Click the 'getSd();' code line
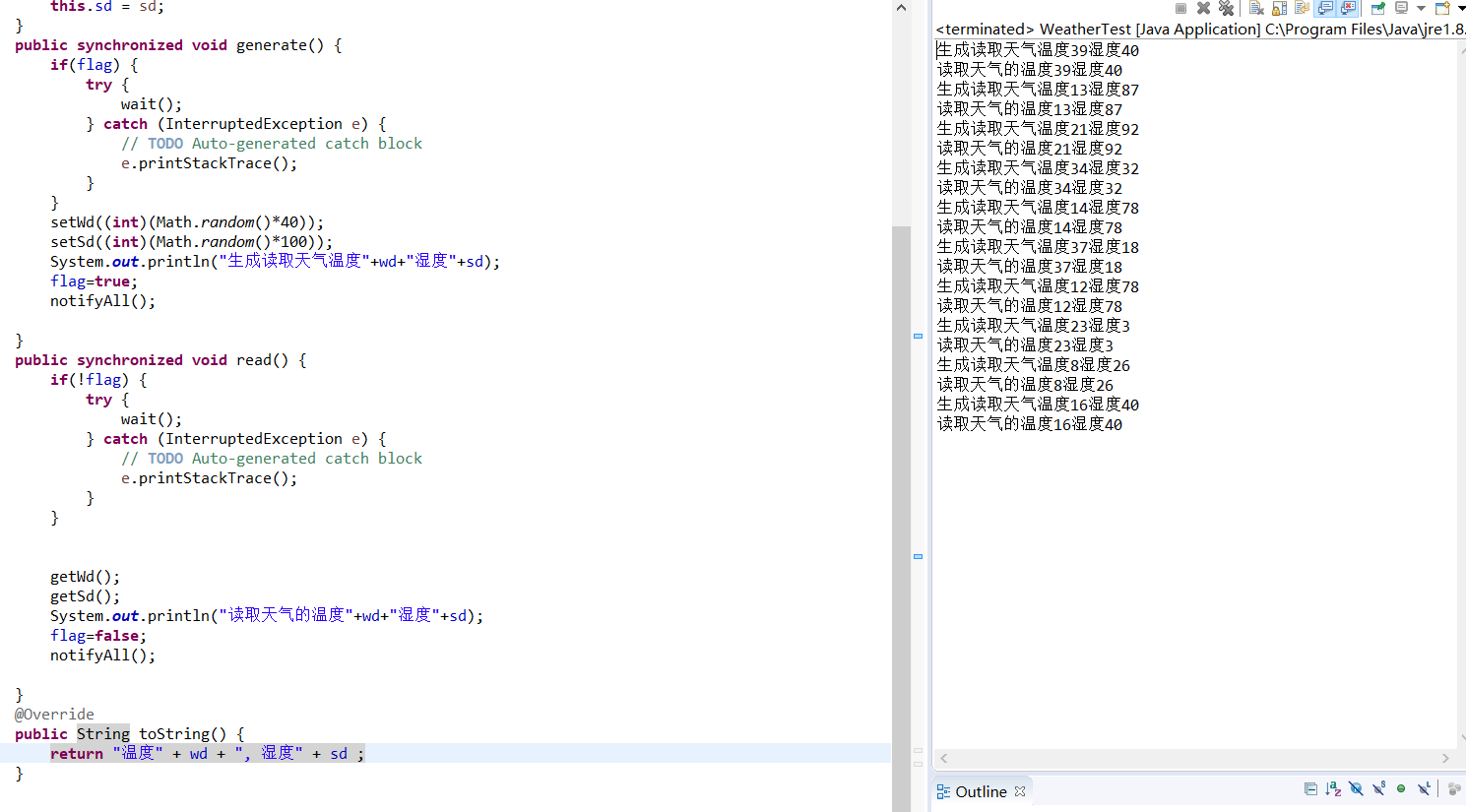This screenshot has height=812, width=1466. click(86, 596)
